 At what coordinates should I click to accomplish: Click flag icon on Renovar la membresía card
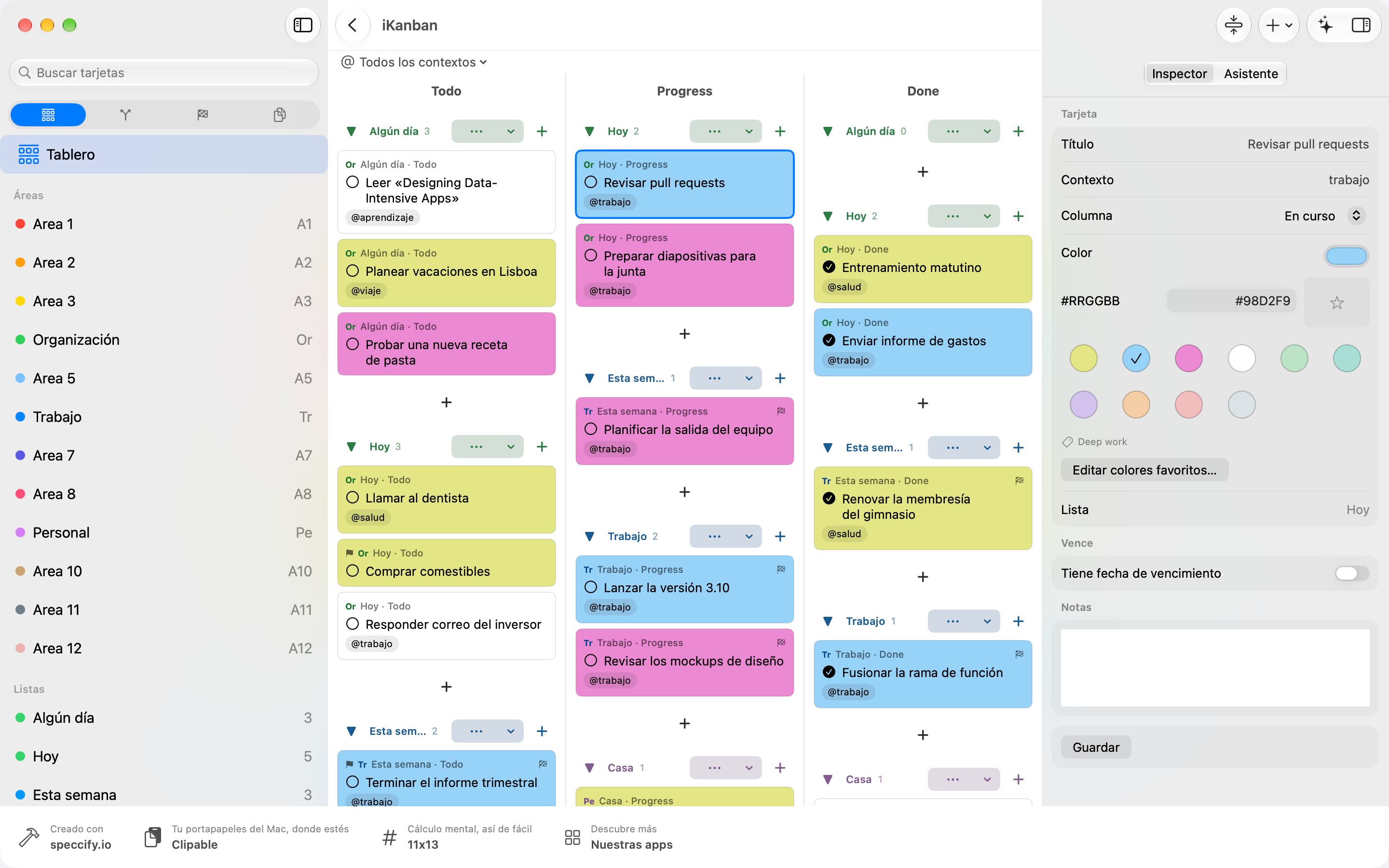[x=1020, y=480]
